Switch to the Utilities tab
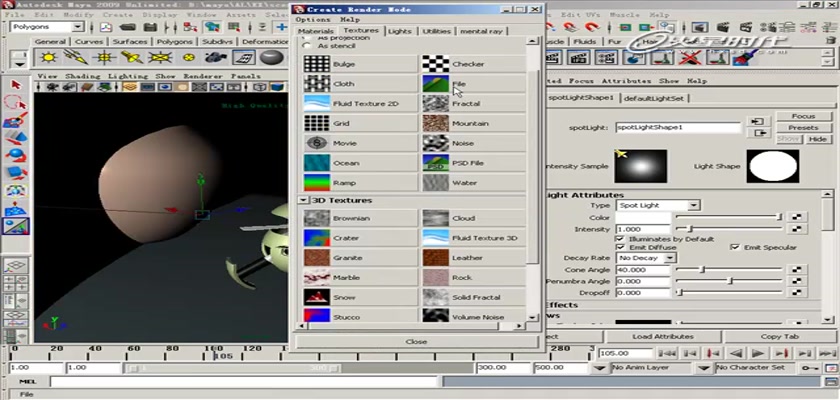The image size is (840, 400). point(436,31)
